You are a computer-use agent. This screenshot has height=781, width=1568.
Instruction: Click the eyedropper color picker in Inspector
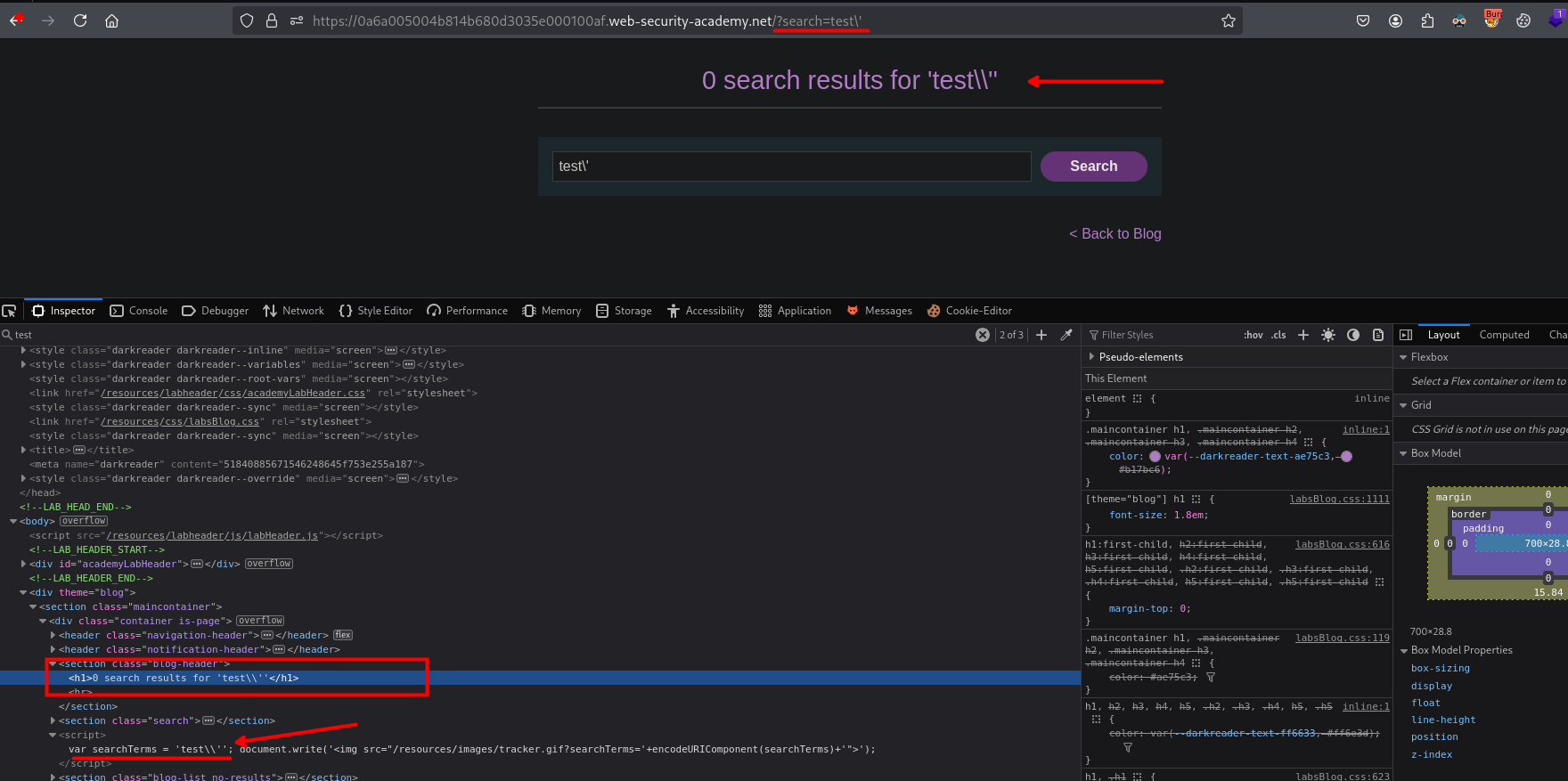tap(1066, 335)
